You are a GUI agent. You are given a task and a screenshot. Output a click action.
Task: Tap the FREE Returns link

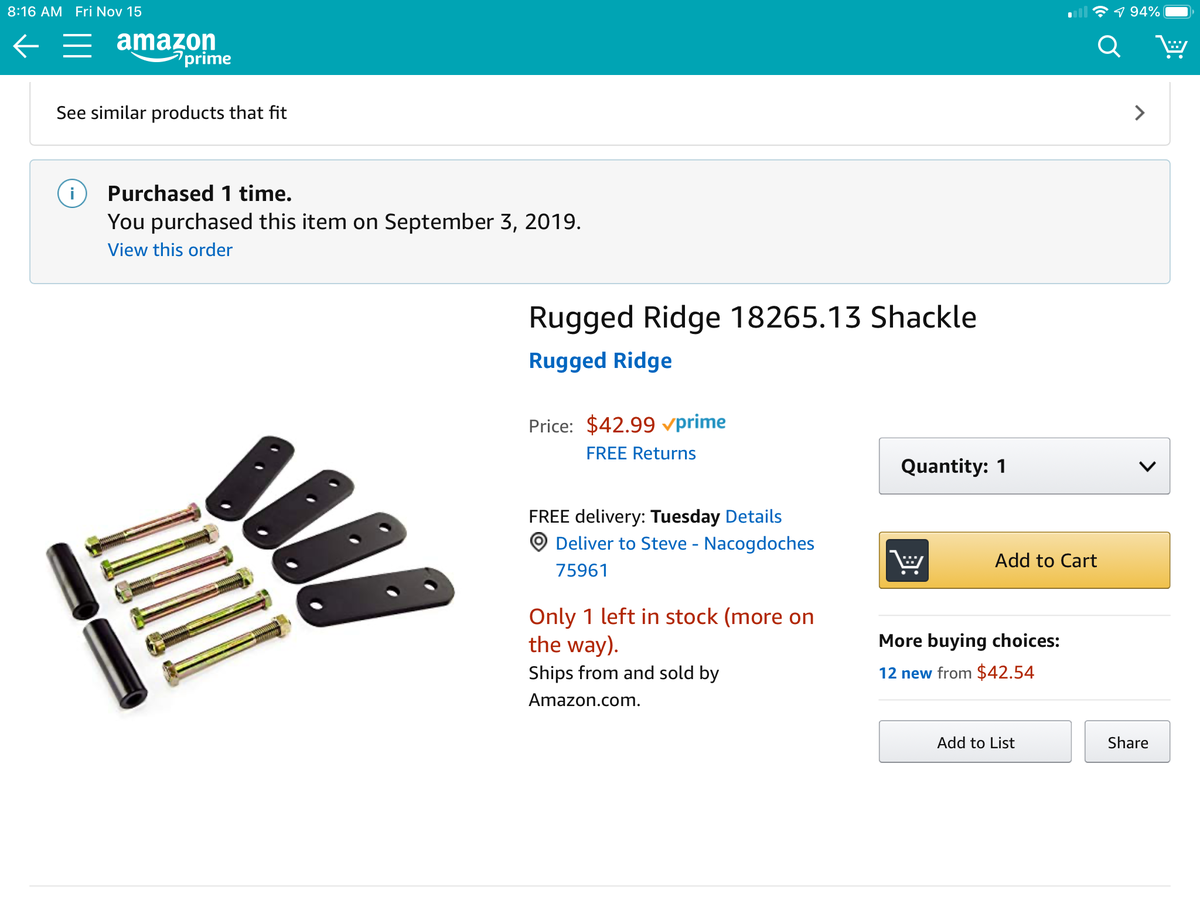click(641, 453)
